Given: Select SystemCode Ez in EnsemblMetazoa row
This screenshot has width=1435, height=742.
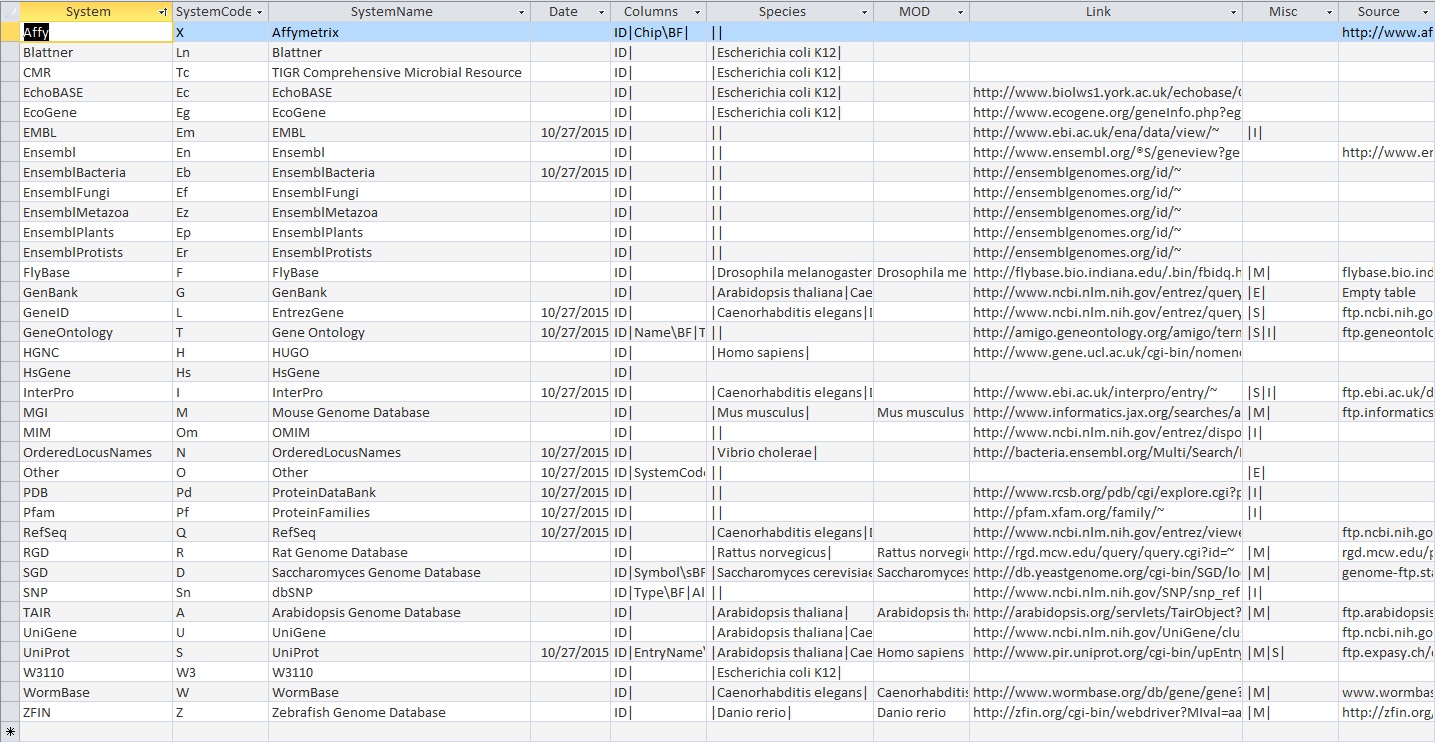Looking at the screenshot, I should [x=220, y=212].
